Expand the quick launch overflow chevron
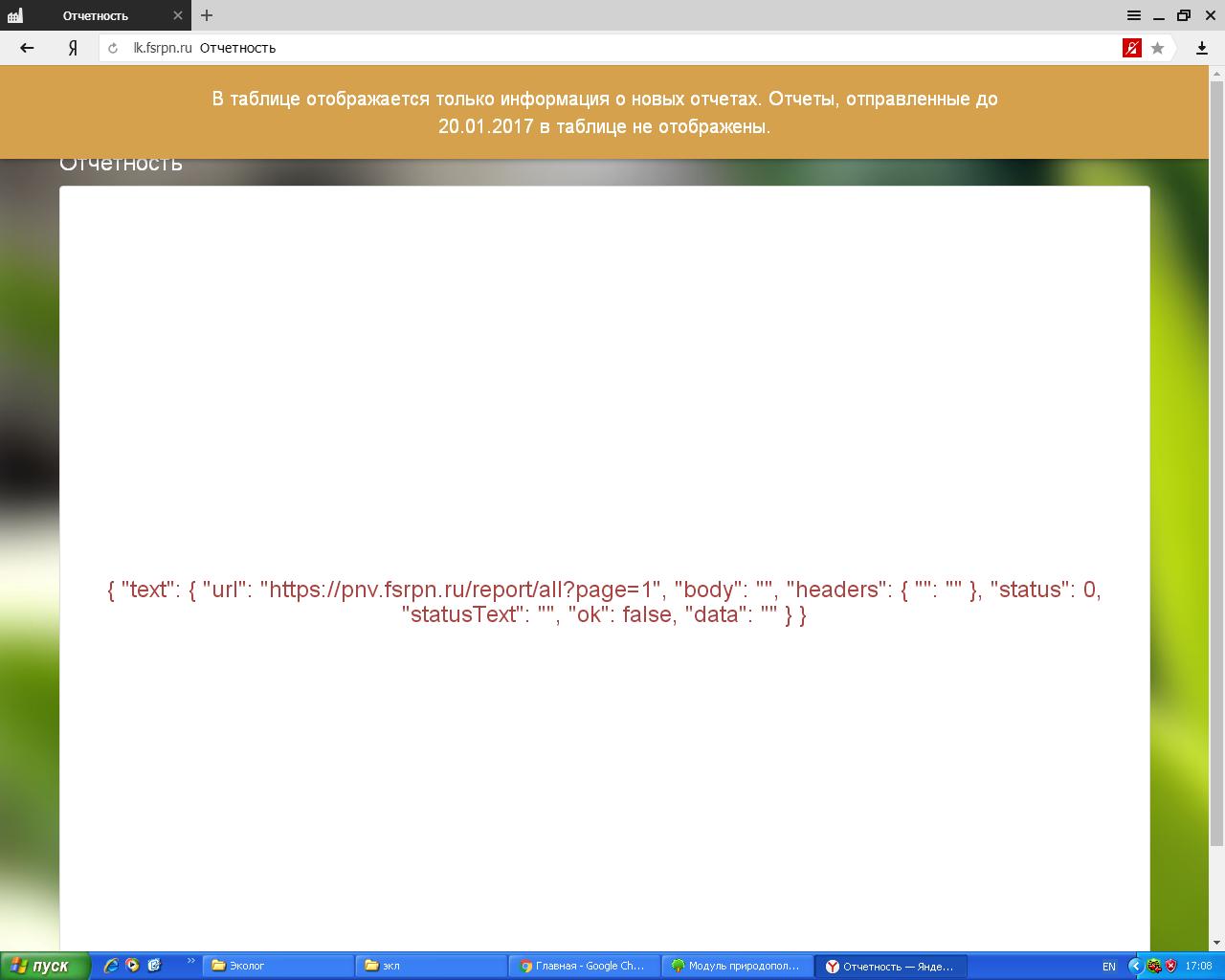This screenshot has width=1225, height=980. [190, 961]
